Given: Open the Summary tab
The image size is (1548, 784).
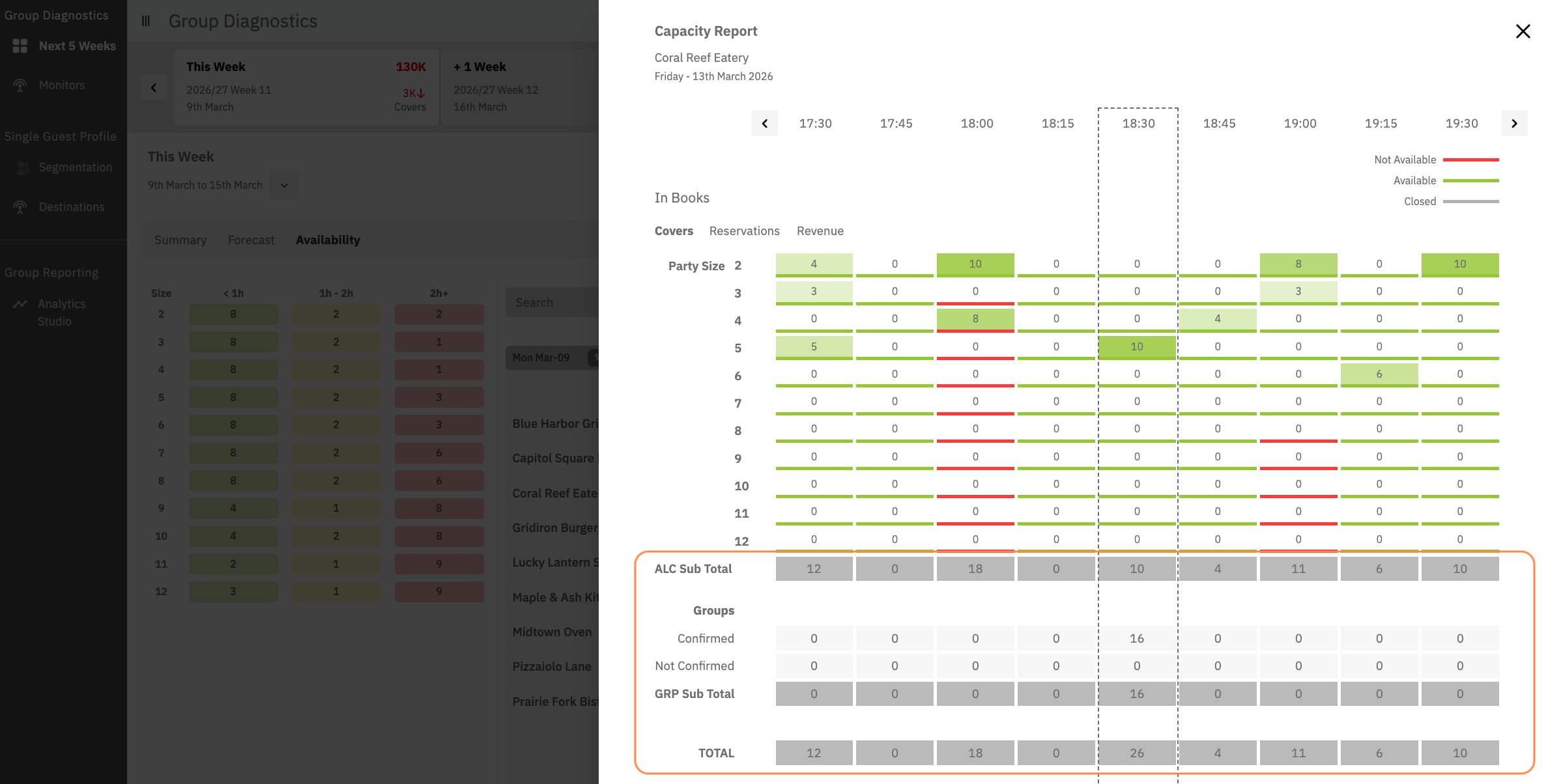Looking at the screenshot, I should (180, 240).
